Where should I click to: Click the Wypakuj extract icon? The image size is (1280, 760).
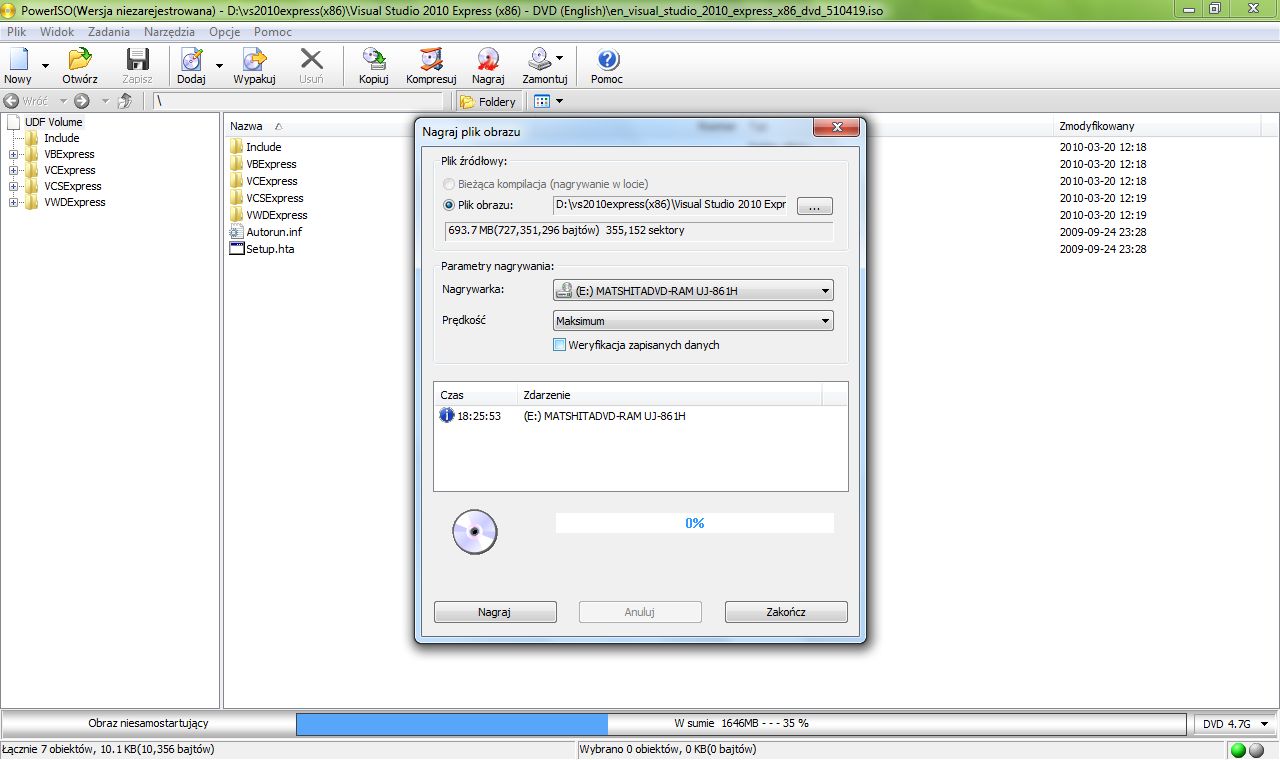coord(254,60)
